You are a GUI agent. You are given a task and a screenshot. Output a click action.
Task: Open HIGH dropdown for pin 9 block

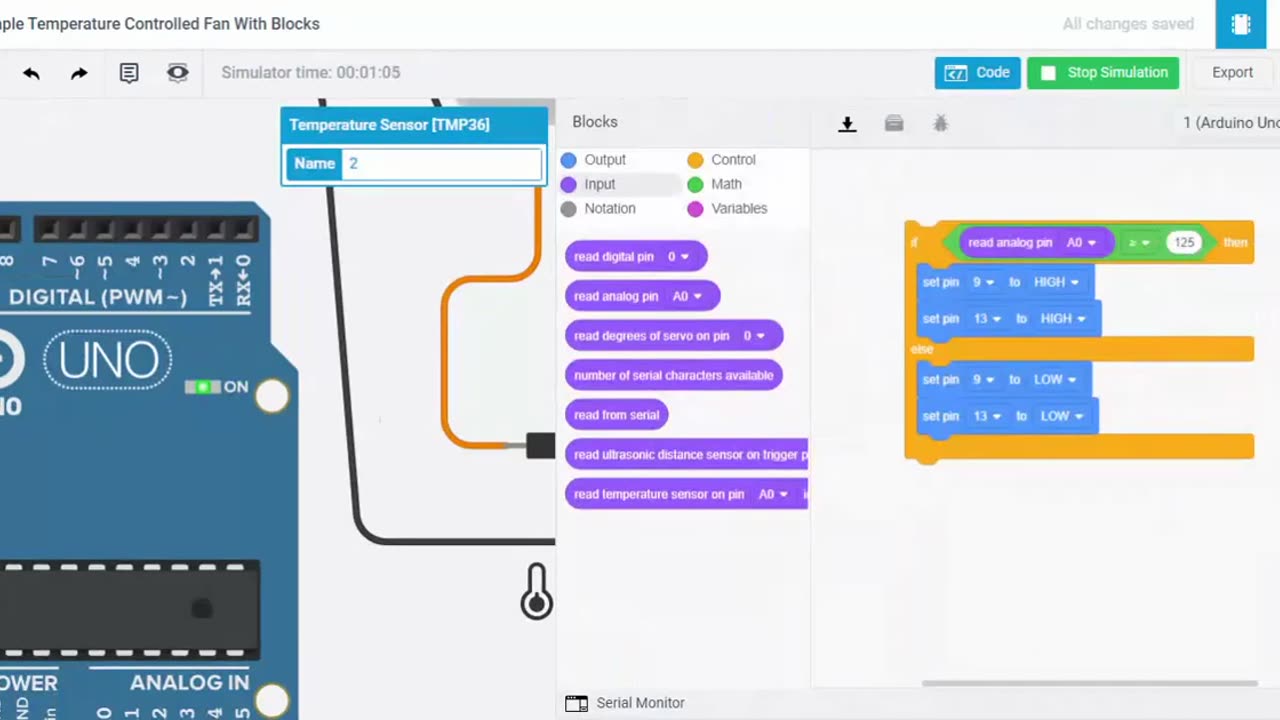click(x=1056, y=282)
